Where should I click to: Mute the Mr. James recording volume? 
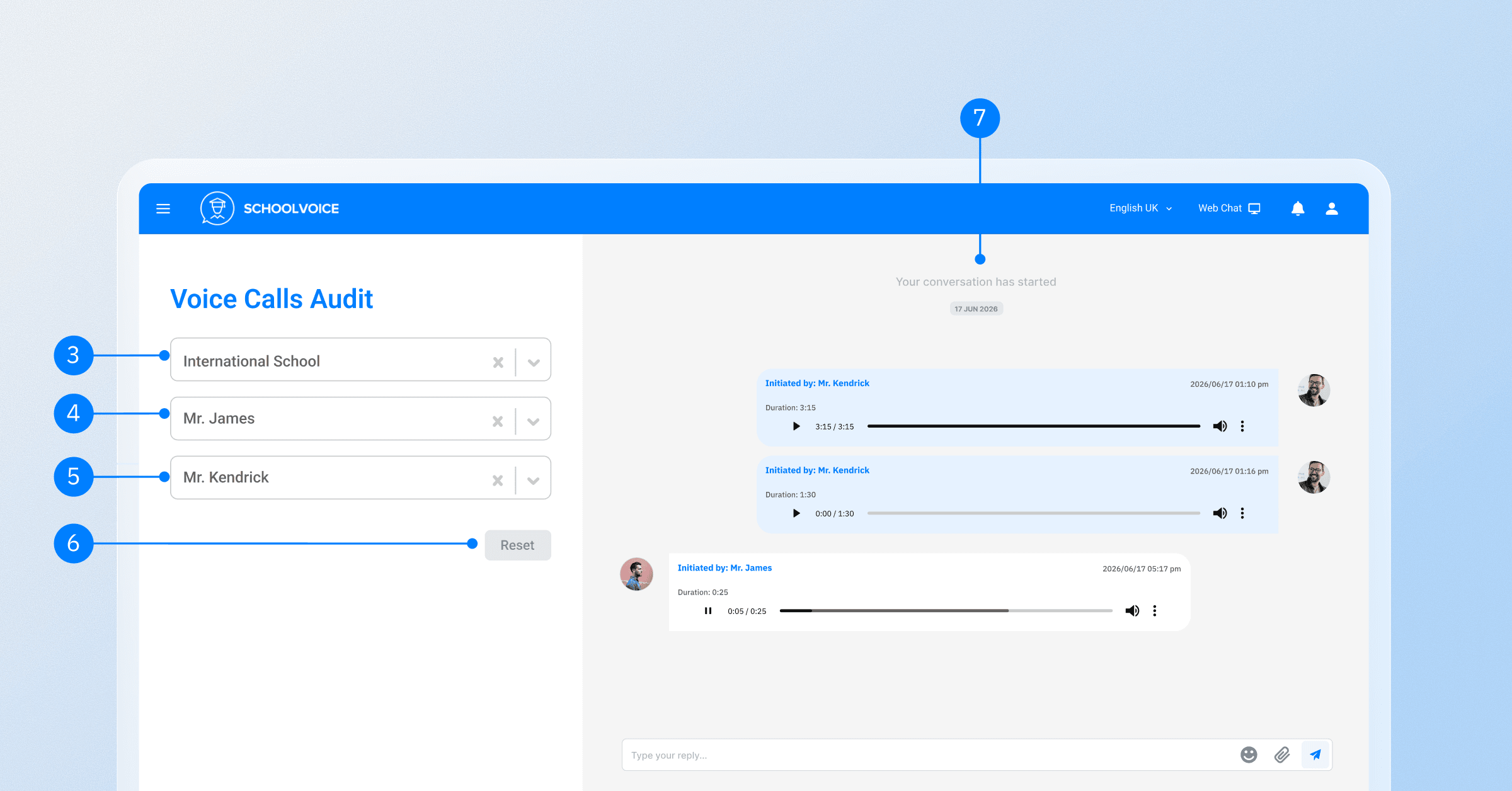point(1133,611)
